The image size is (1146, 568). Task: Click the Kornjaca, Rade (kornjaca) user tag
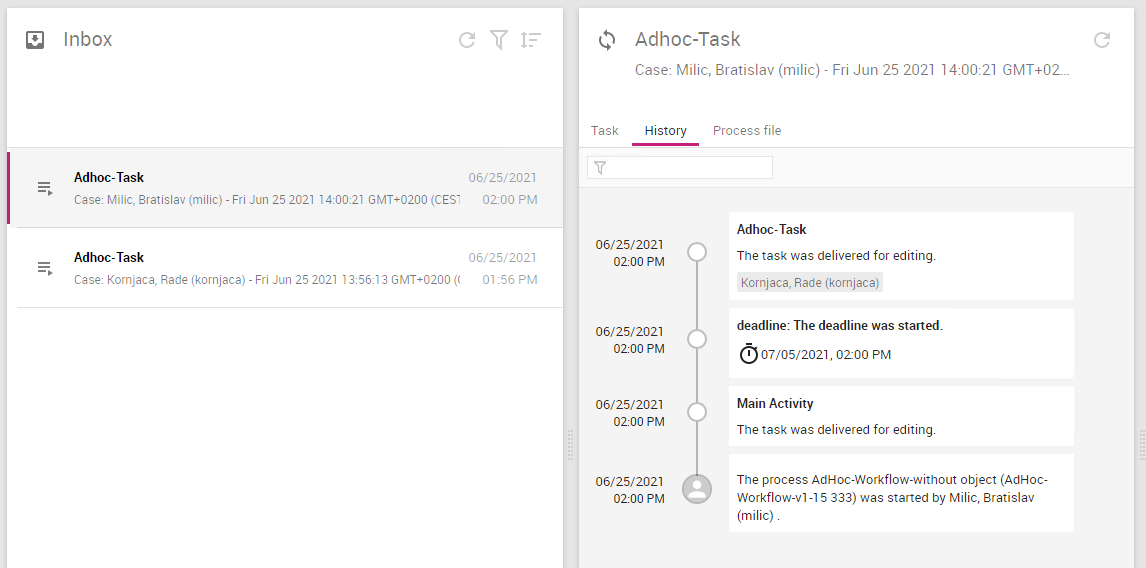pos(810,283)
